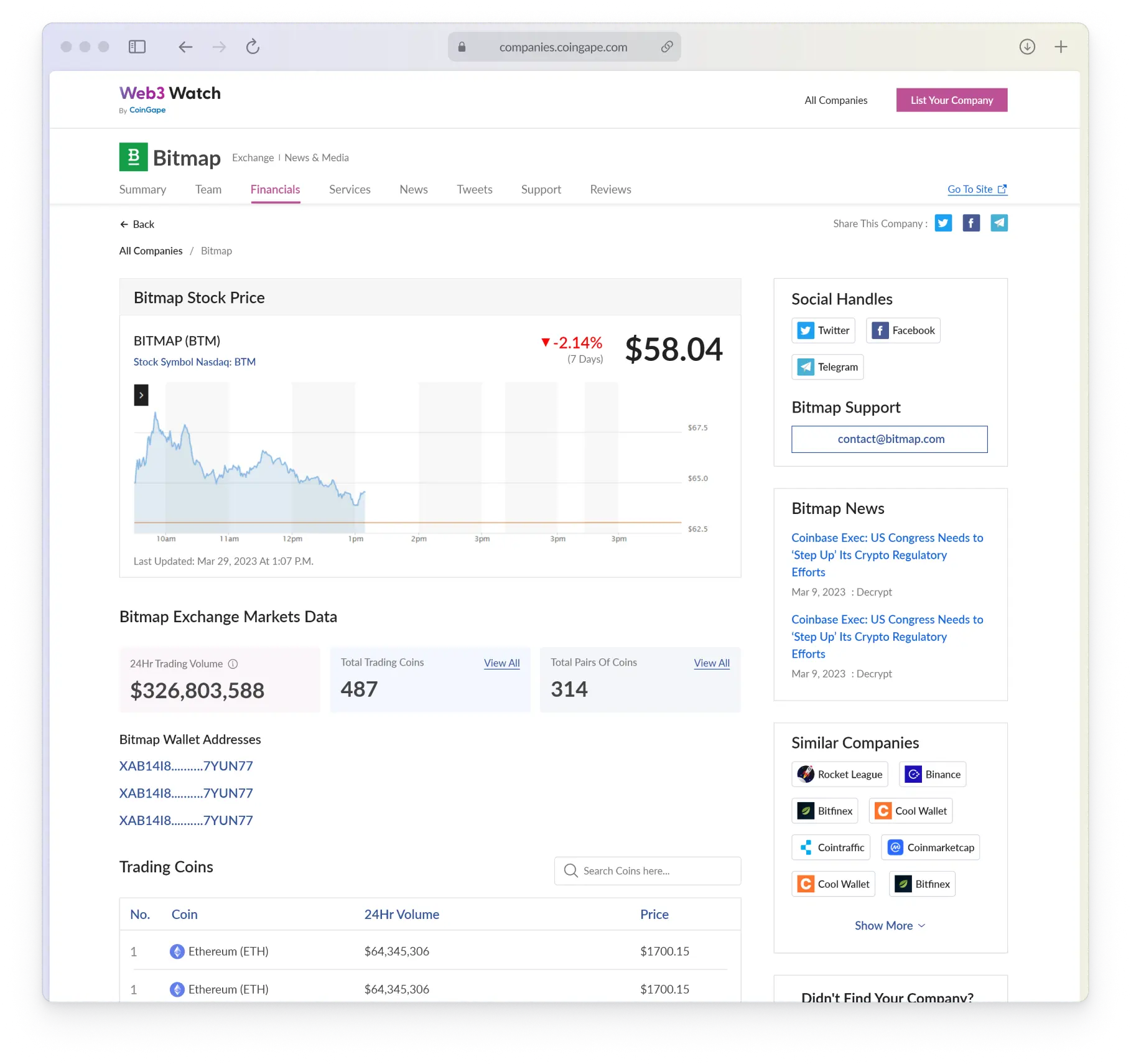The image size is (1131, 1064).
Task: Click News & Media category tag
Action: point(317,158)
